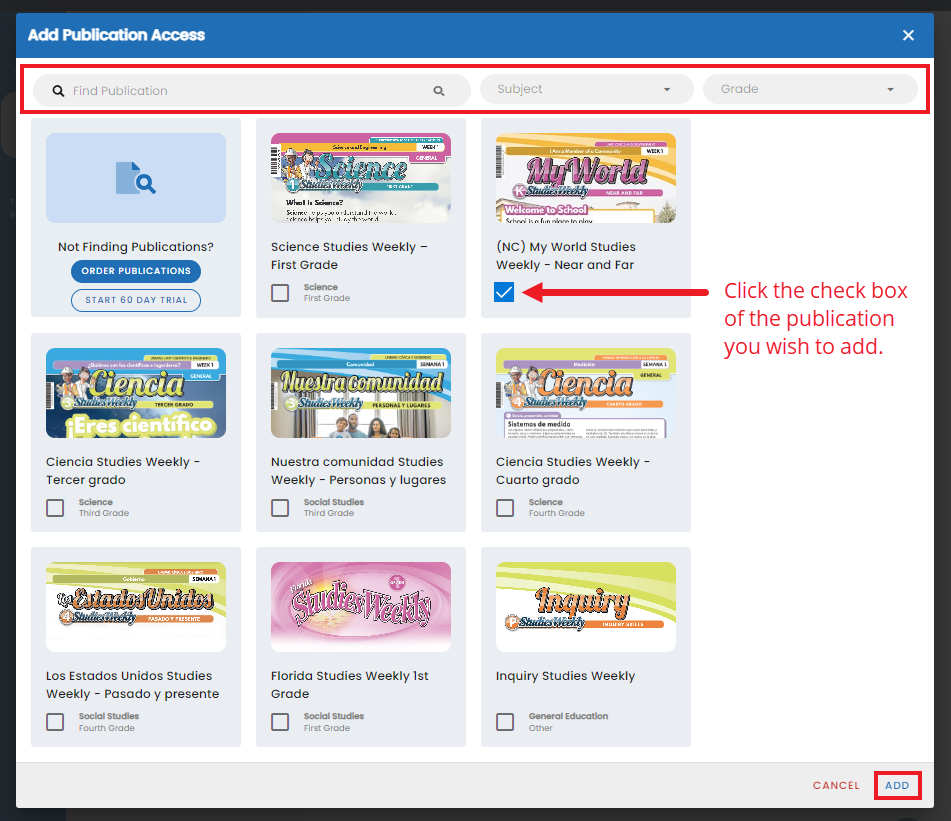This screenshot has height=821, width=951.
Task: Click the title 'Nuestra comunidad Studies Weekly - Personas y lugares'
Action: click(x=358, y=471)
